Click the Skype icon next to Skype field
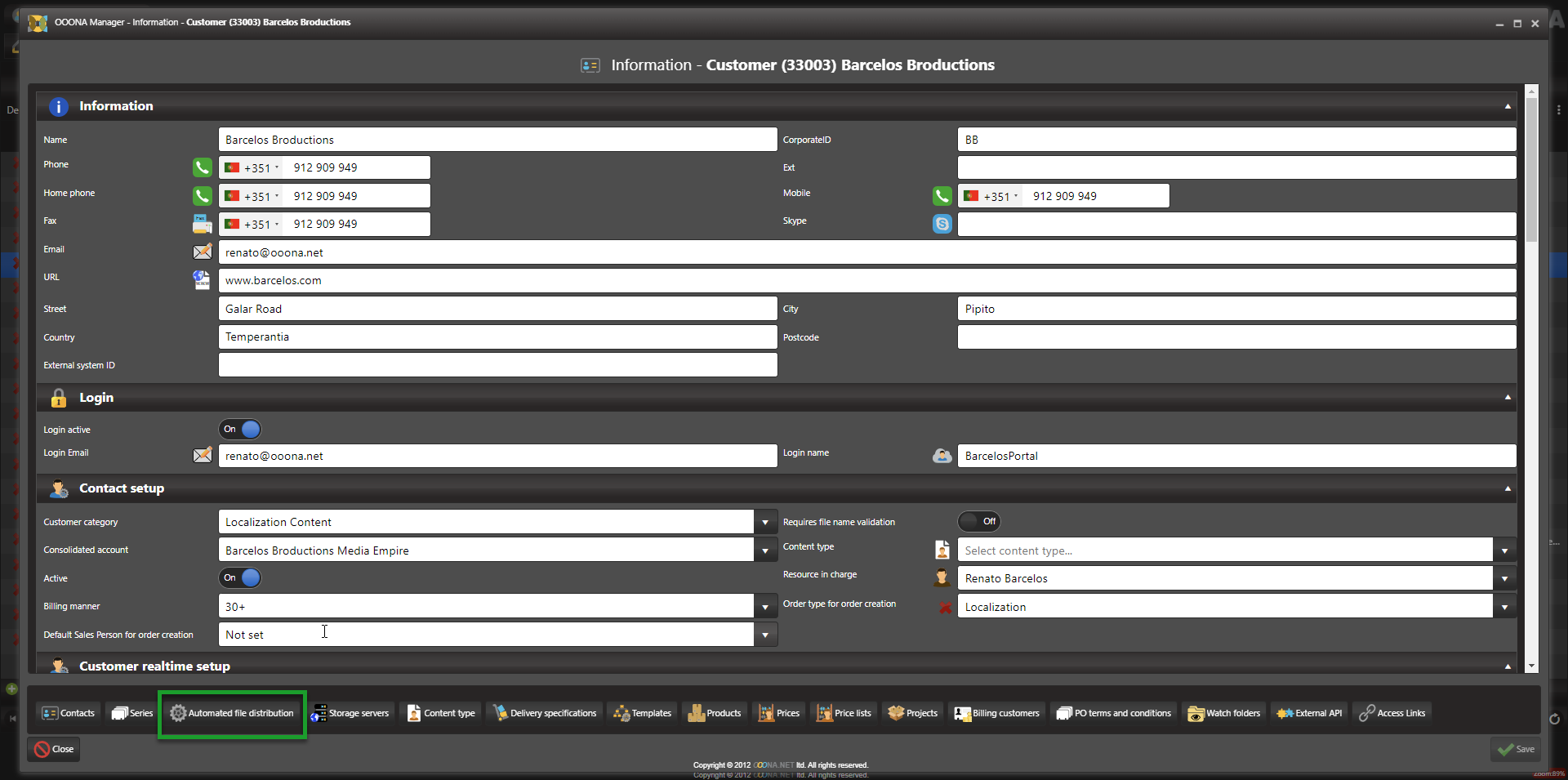Image resolution: width=1568 pixels, height=780 pixels. point(942,224)
